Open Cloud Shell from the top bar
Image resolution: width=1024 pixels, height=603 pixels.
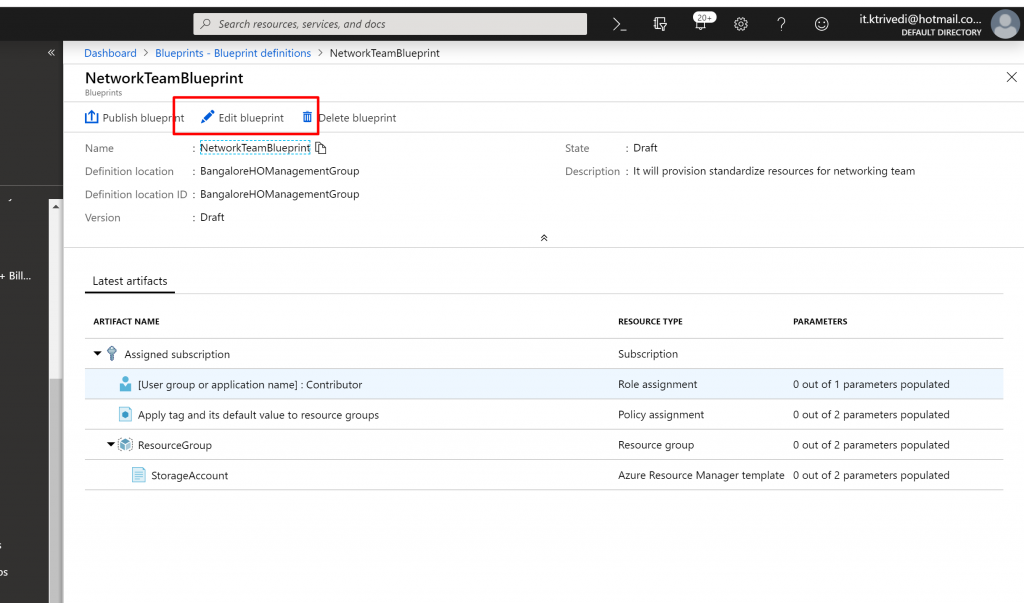(620, 24)
